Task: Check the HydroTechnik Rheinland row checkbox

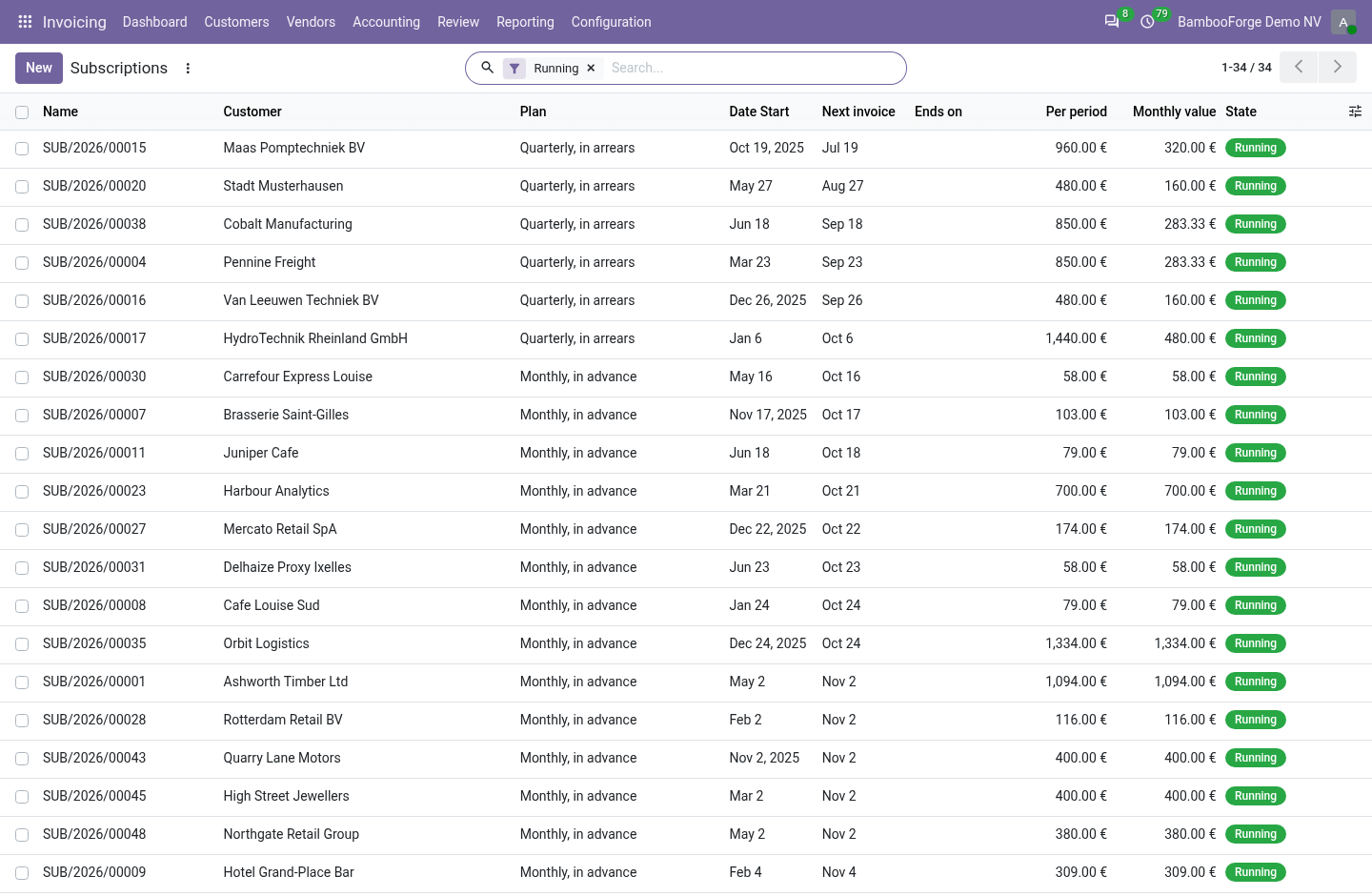Action: (x=22, y=339)
